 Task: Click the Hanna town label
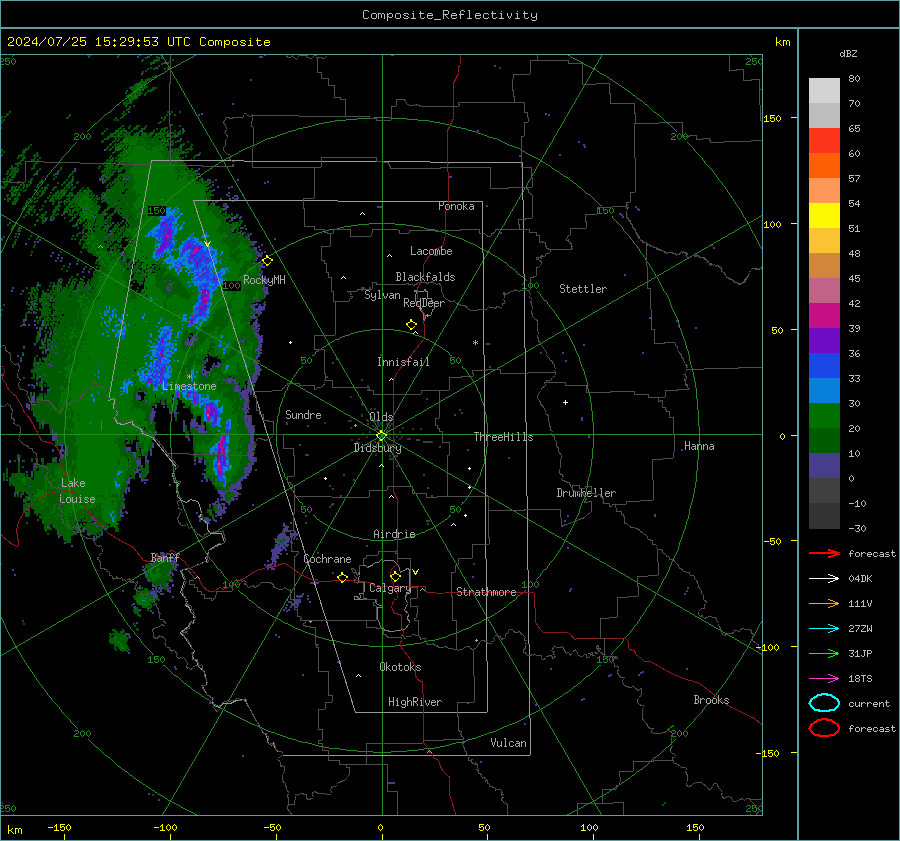pyautogui.click(x=699, y=446)
